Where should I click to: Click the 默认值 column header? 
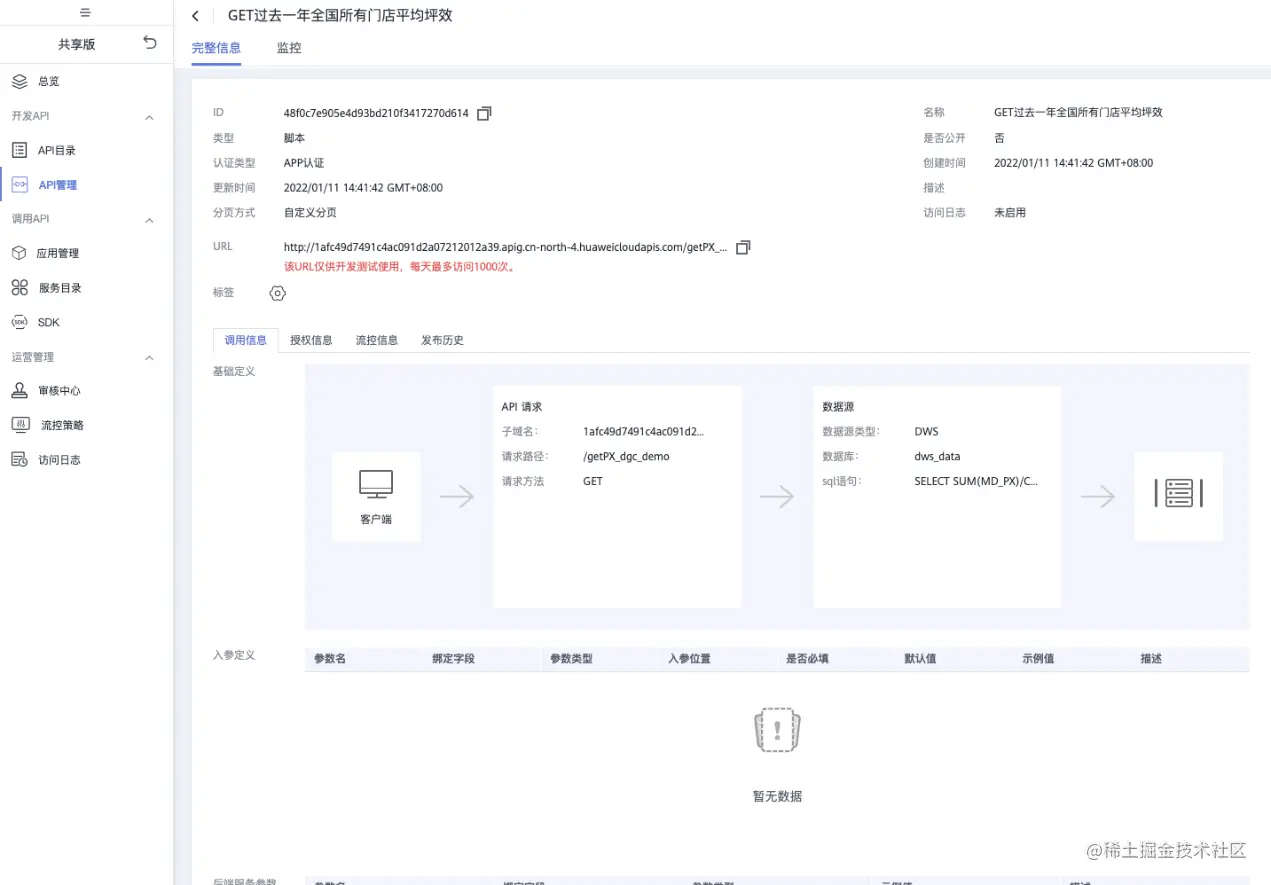920,659
